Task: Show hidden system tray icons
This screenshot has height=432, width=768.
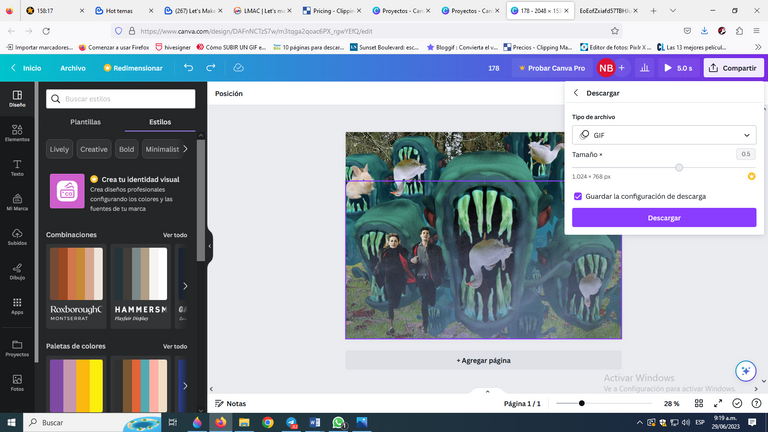Action: click(639, 422)
